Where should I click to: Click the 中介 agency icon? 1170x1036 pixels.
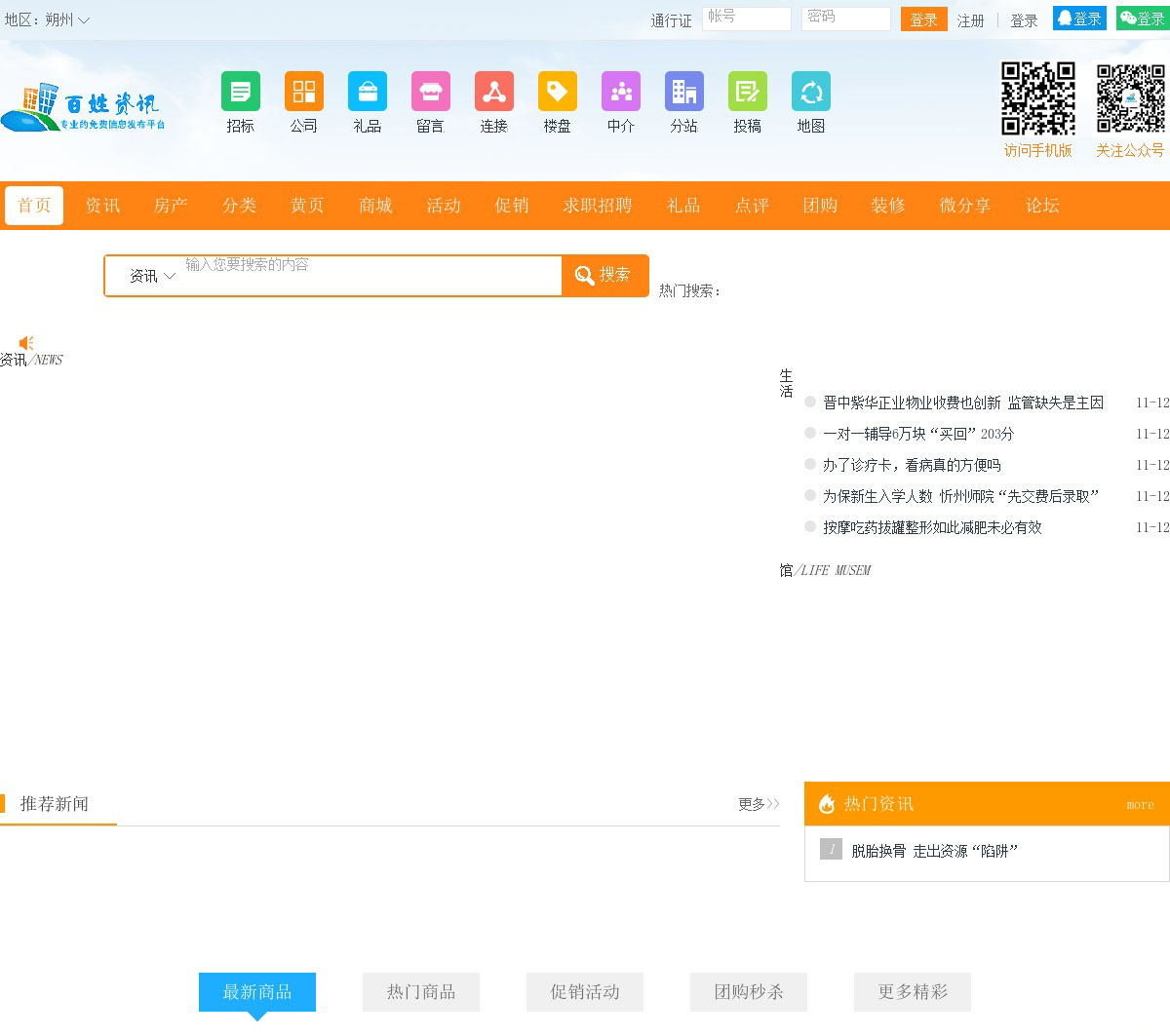(620, 92)
